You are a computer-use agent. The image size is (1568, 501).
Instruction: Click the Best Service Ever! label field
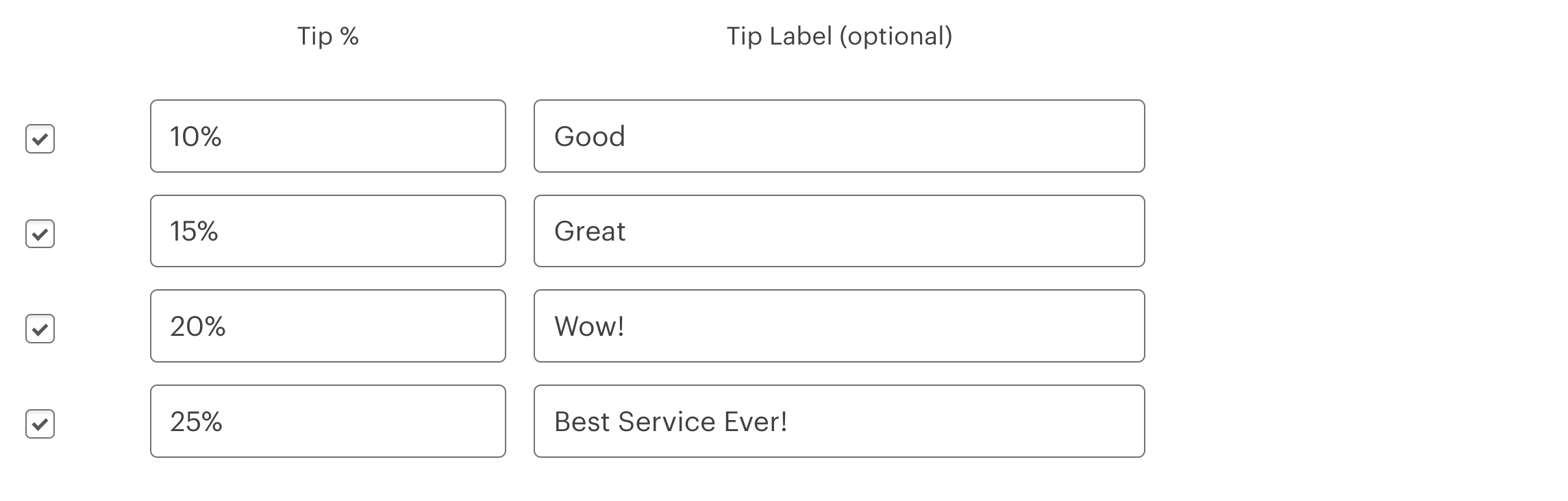[x=839, y=421]
